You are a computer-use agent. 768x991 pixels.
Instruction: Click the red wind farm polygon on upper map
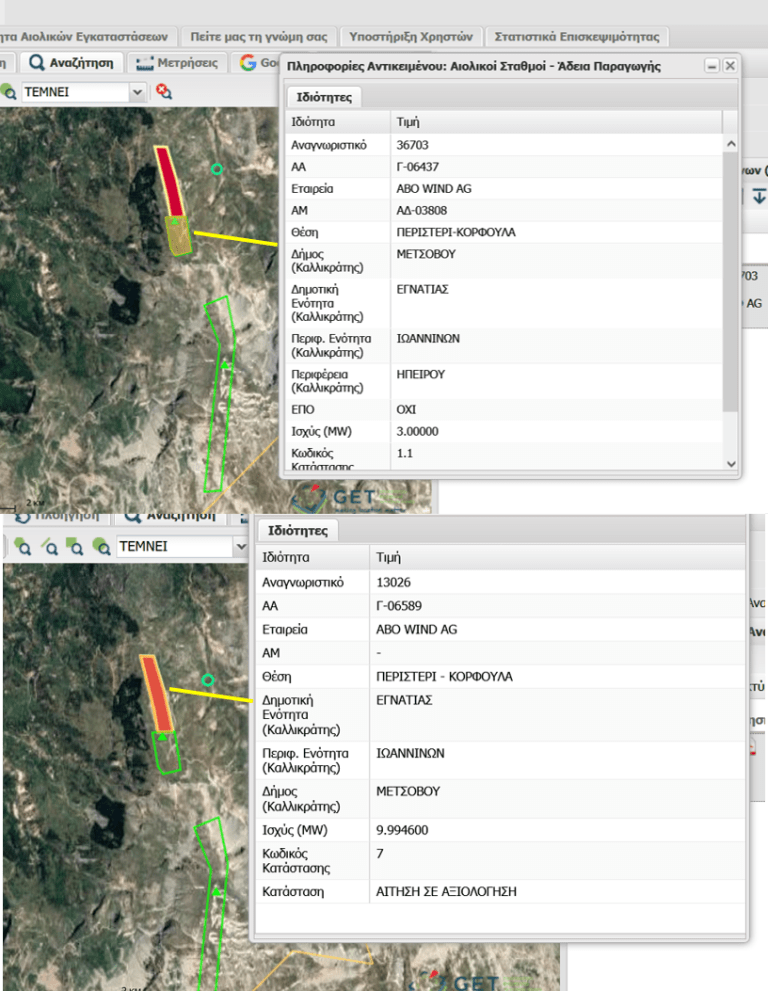169,182
